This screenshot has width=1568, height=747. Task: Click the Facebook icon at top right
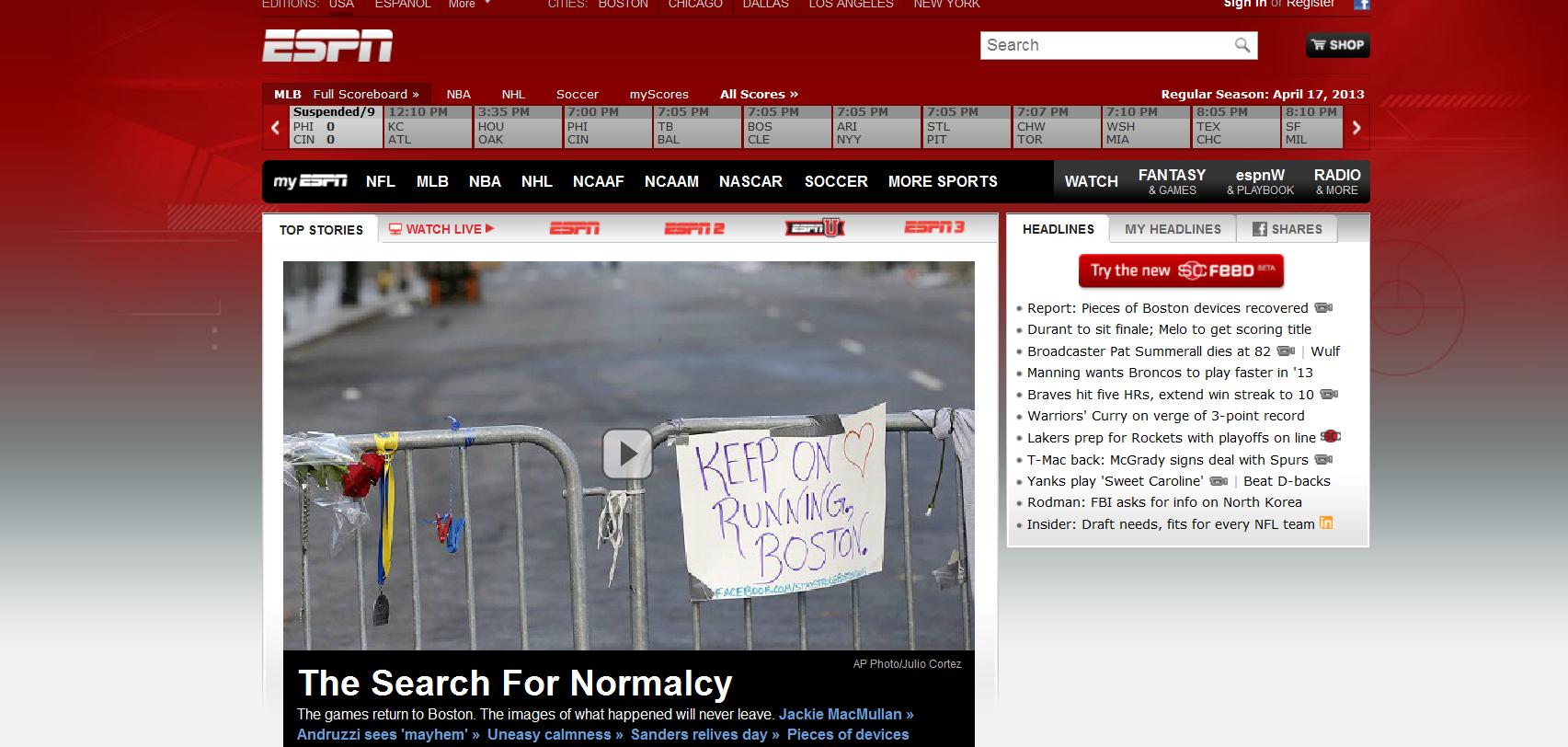(x=1362, y=5)
